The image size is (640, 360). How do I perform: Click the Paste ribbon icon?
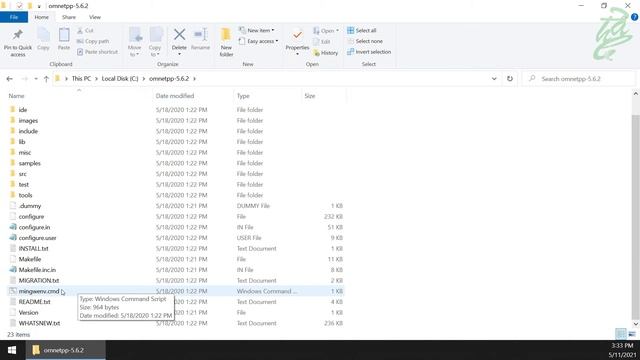[x=64, y=35]
